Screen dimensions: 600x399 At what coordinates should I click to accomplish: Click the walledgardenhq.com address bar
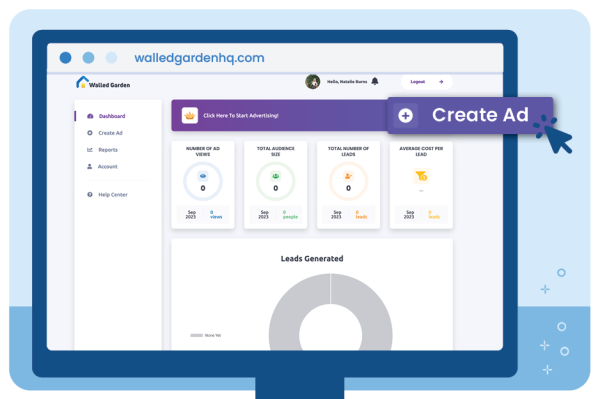(199, 58)
